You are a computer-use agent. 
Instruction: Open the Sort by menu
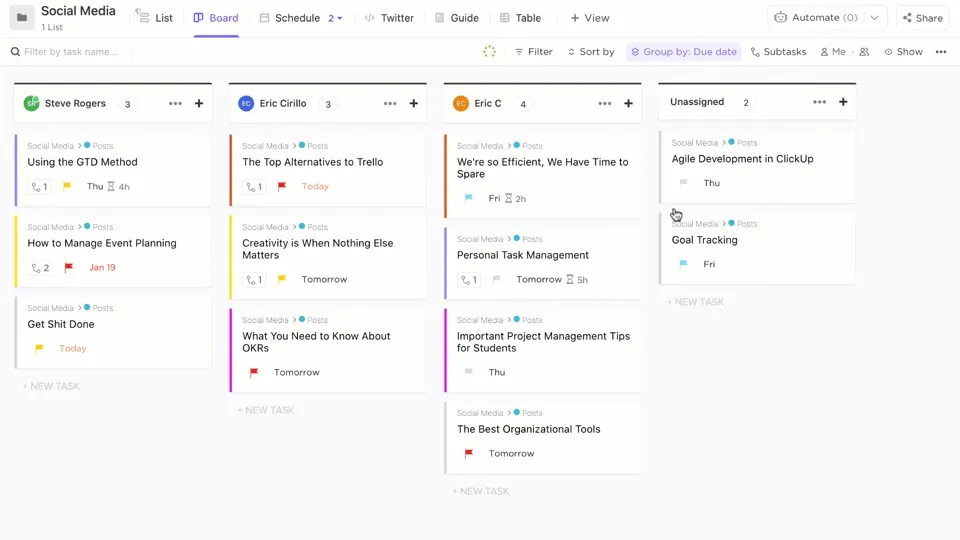pyautogui.click(x=591, y=52)
